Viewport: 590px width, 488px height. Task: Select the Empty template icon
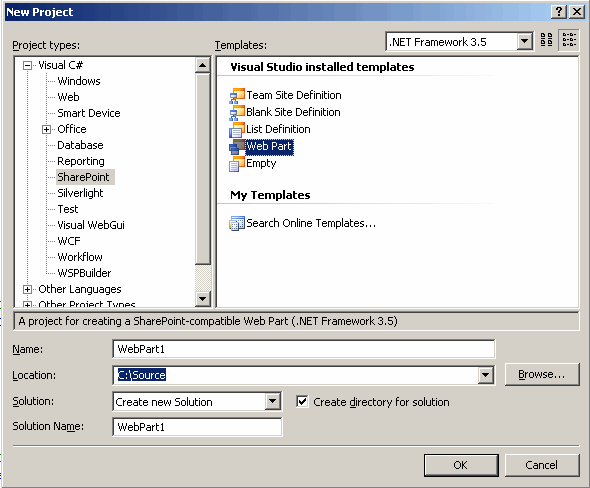pos(237,164)
